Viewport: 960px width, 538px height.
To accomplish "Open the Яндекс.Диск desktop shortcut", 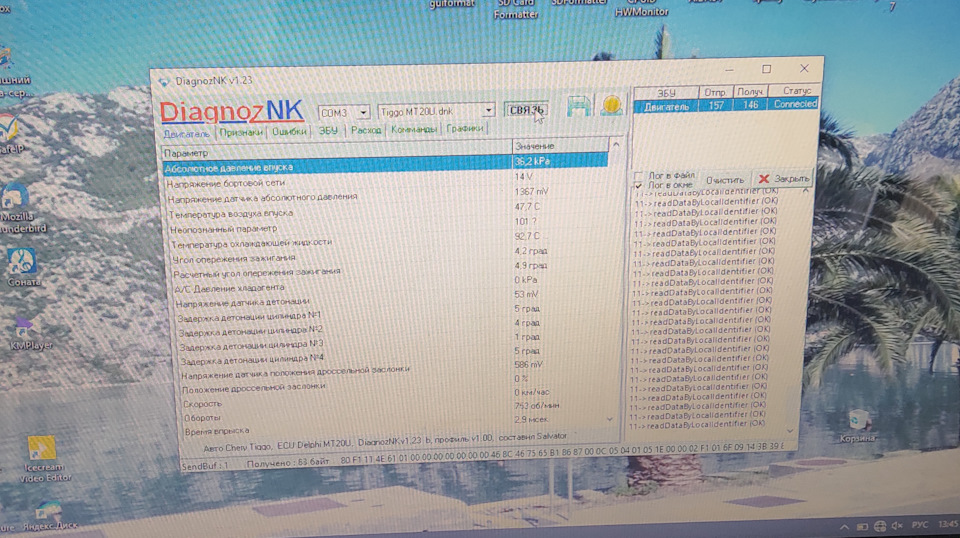I will [x=50, y=515].
